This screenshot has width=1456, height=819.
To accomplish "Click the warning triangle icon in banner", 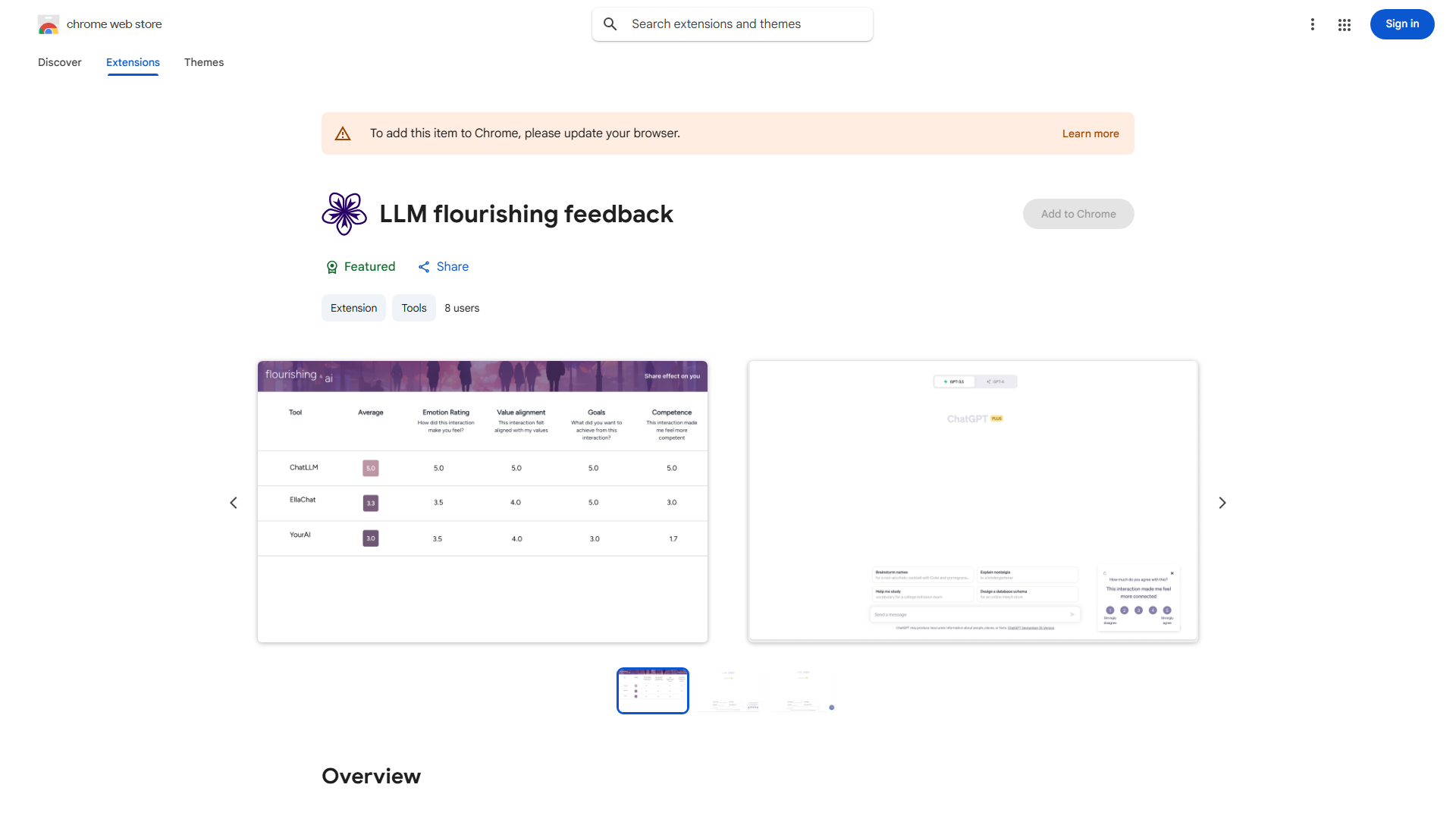I will pos(343,133).
